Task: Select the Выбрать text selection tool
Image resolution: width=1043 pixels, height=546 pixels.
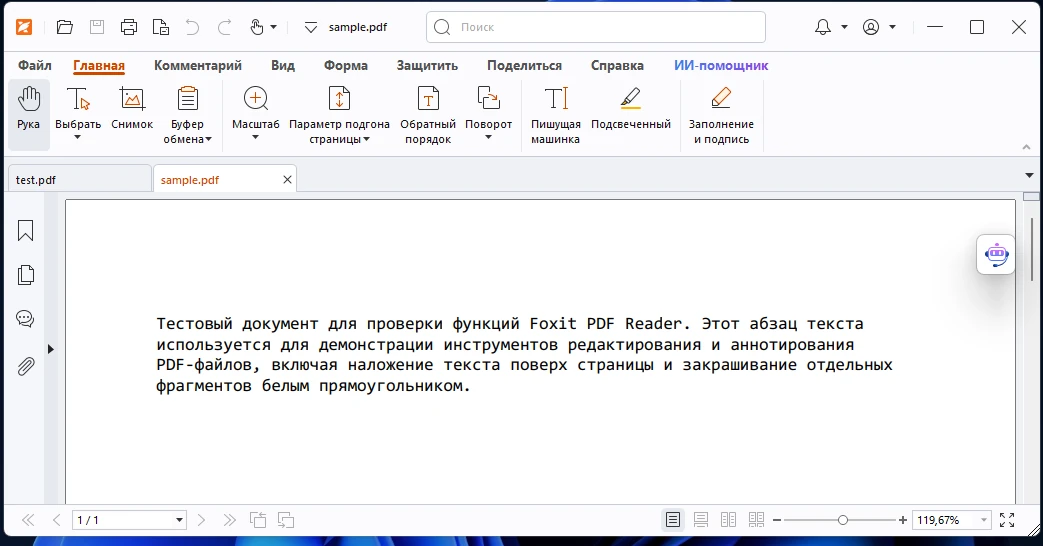Action: tap(78, 108)
